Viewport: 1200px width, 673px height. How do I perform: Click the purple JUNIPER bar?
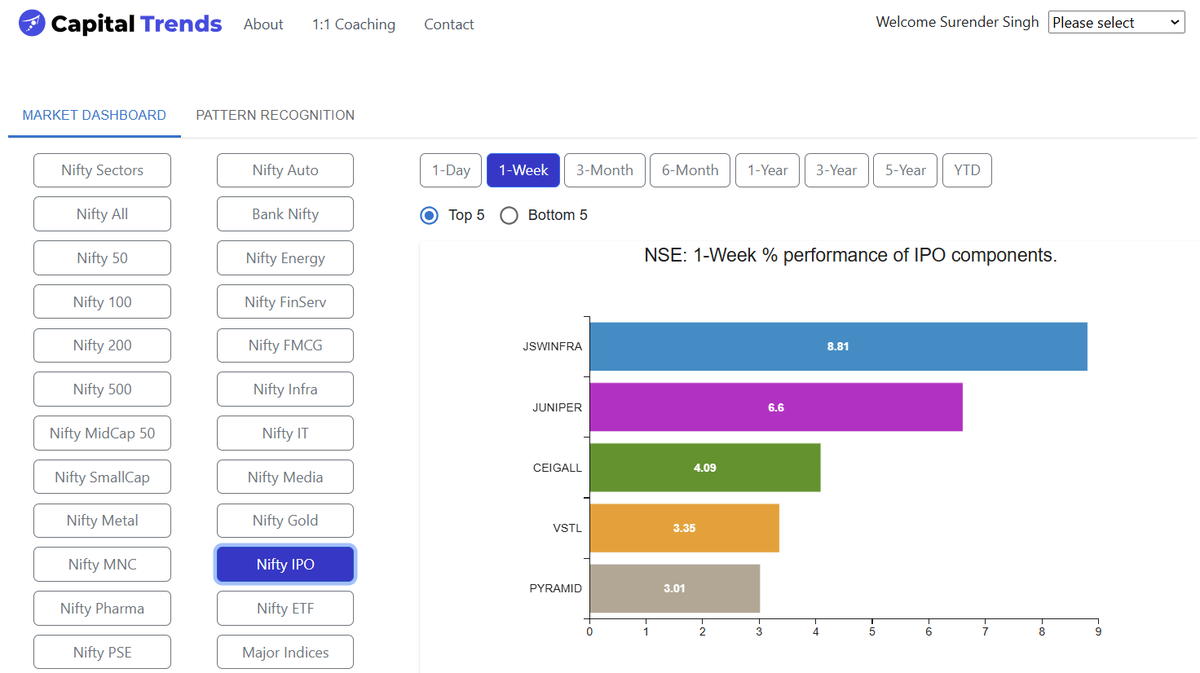pos(776,407)
